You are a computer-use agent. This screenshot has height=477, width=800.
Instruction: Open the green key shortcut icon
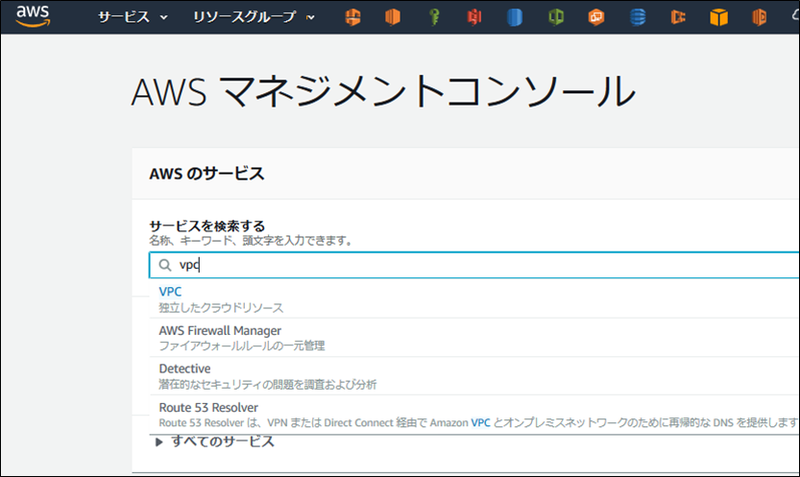click(434, 17)
